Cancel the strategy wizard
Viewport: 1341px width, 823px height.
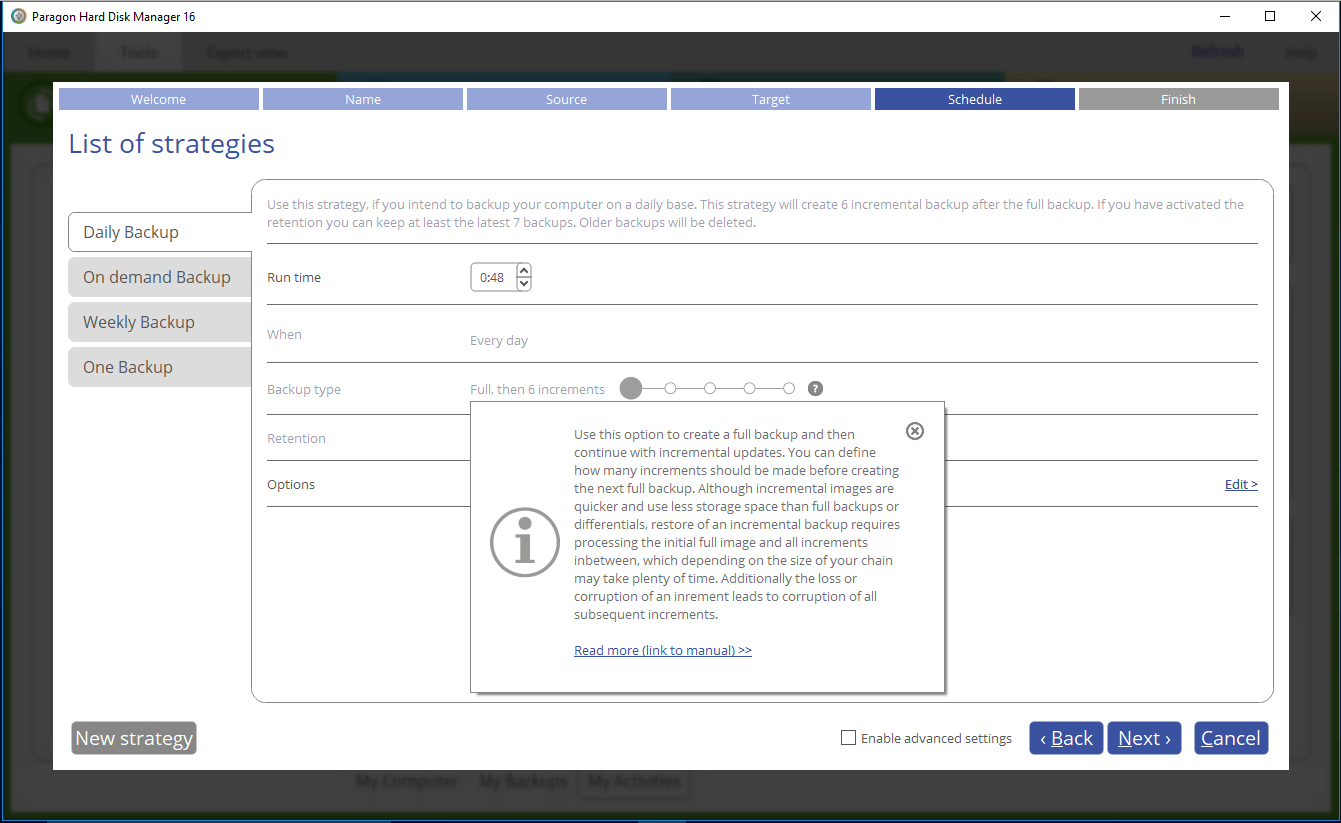point(1230,737)
